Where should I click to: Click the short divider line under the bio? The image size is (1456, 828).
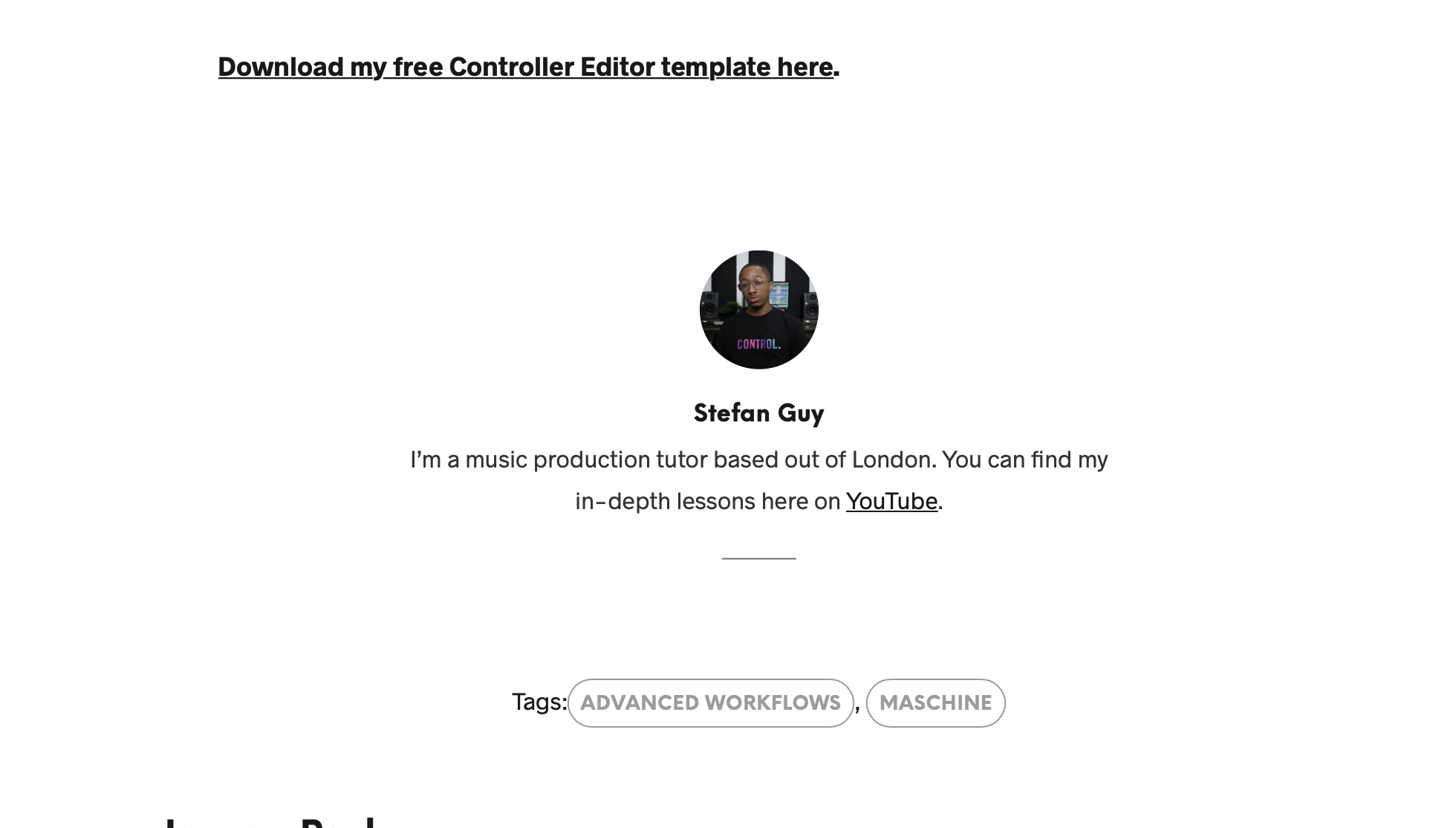click(x=759, y=558)
